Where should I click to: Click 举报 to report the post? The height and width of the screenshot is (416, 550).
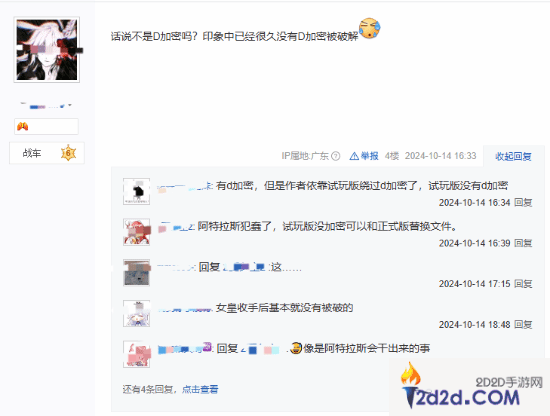click(x=369, y=156)
